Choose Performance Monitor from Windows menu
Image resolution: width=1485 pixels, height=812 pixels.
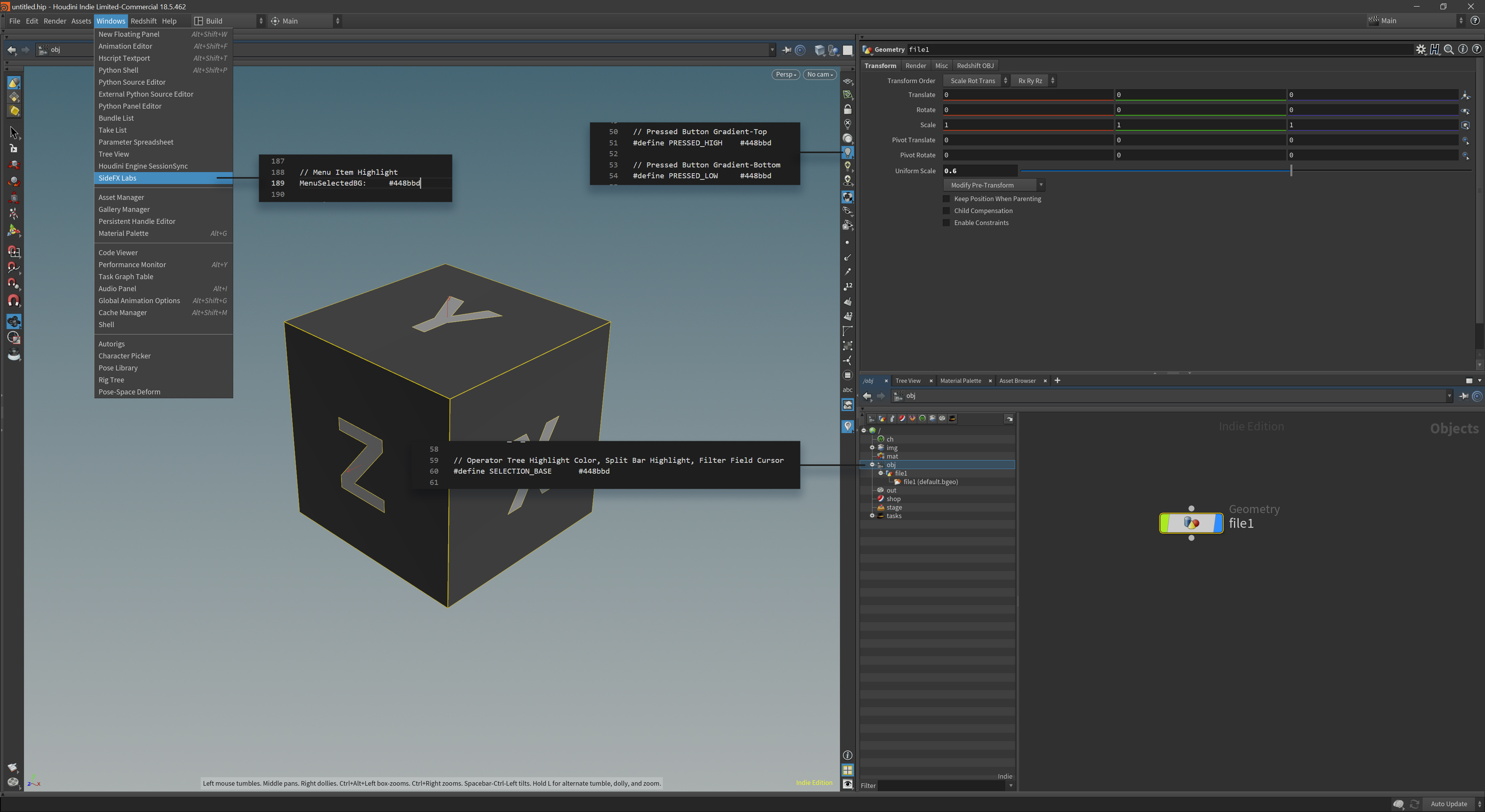(163, 264)
